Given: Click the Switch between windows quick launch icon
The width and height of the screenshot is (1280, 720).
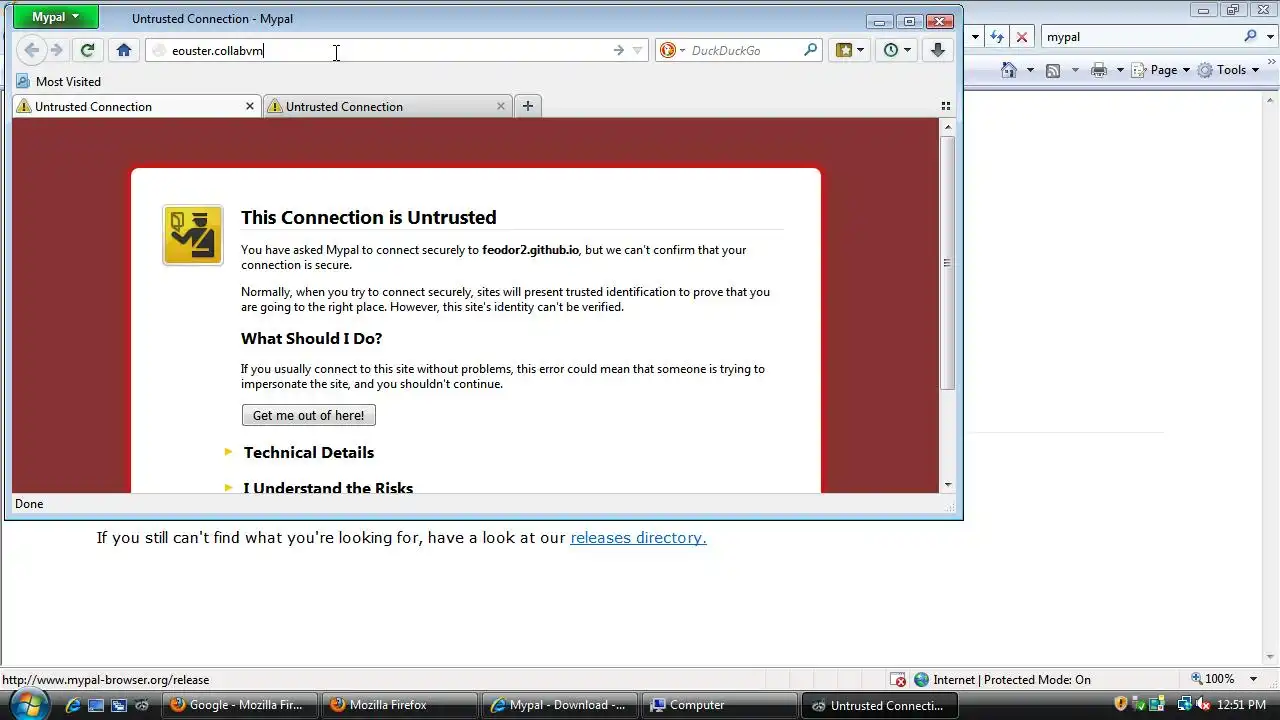Looking at the screenshot, I should point(118,705).
